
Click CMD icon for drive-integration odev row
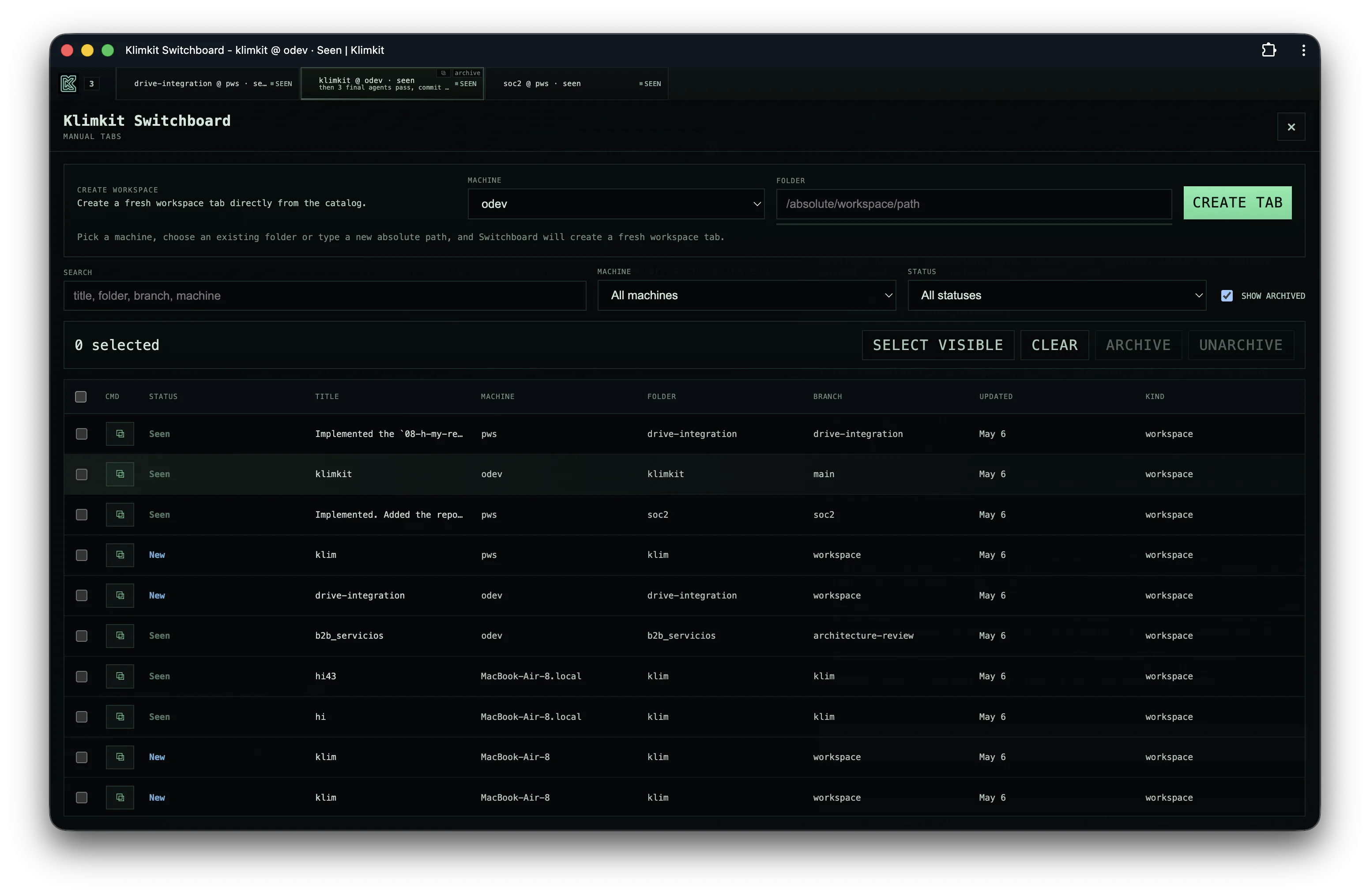[120, 595]
